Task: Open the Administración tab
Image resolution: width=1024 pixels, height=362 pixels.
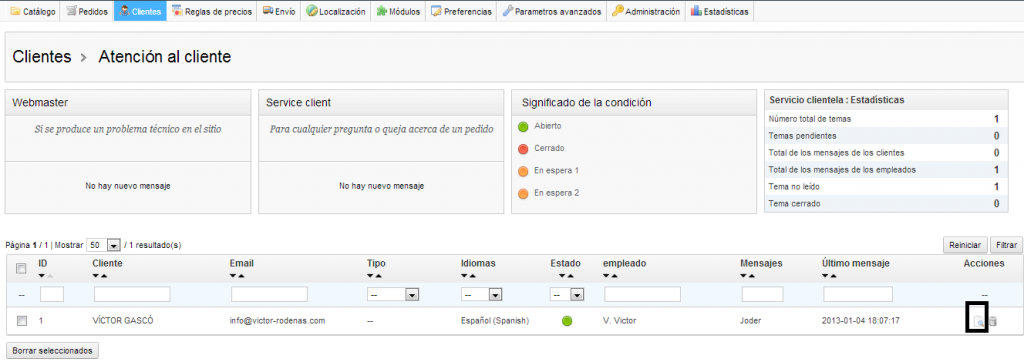Action: 645,11
